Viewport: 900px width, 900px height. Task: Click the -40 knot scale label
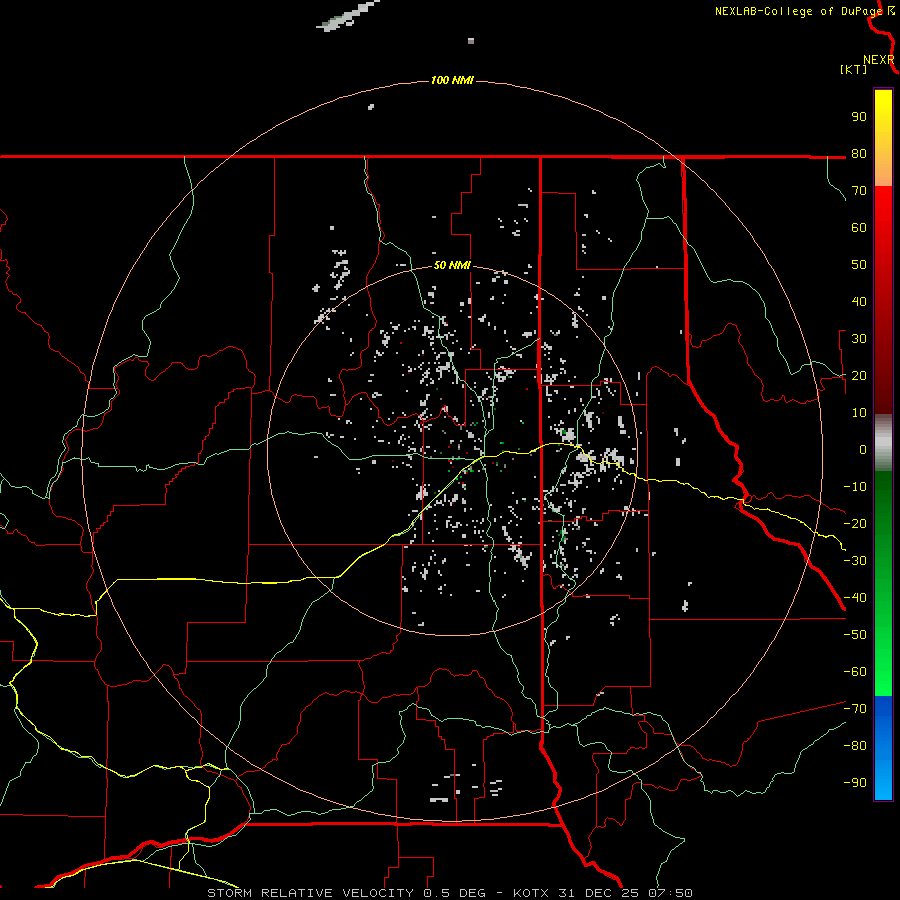coord(855,598)
